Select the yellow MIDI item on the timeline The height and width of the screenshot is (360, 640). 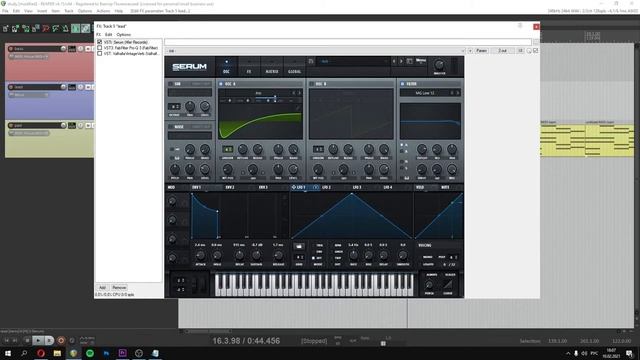pyautogui.click(x=587, y=140)
